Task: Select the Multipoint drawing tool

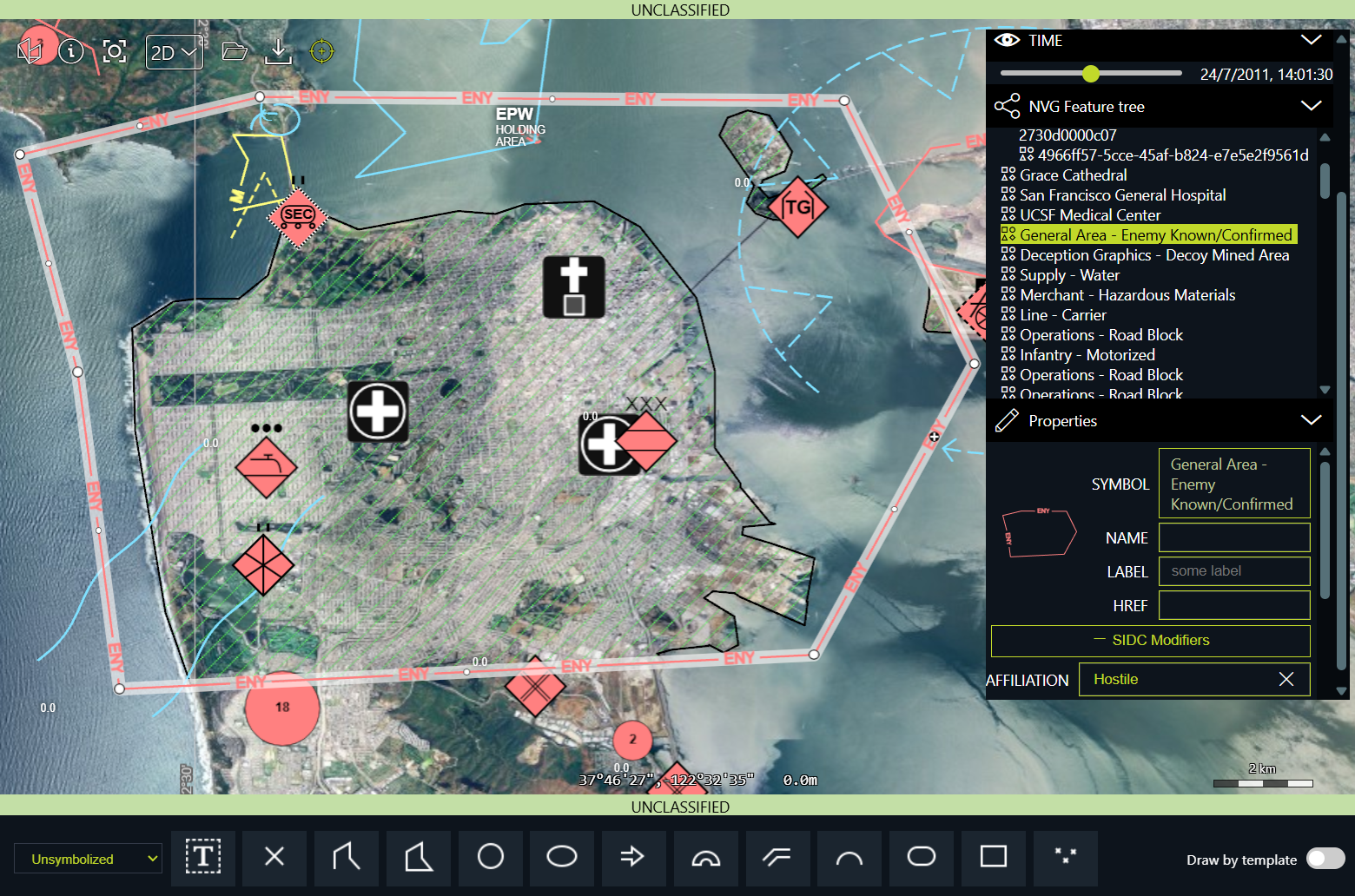Action: pos(1066,858)
